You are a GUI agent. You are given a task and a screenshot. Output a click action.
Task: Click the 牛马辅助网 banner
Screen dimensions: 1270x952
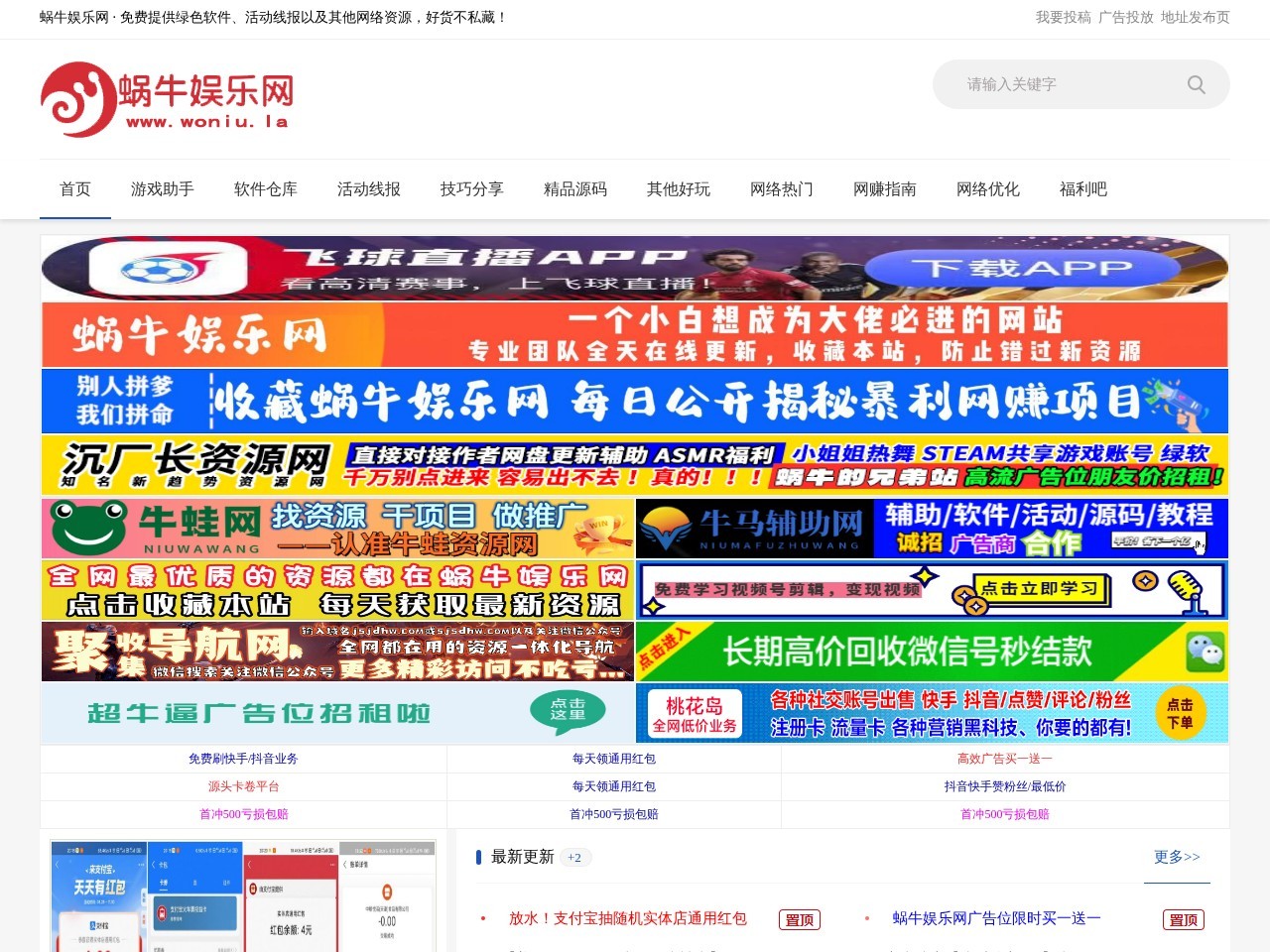[x=933, y=529]
